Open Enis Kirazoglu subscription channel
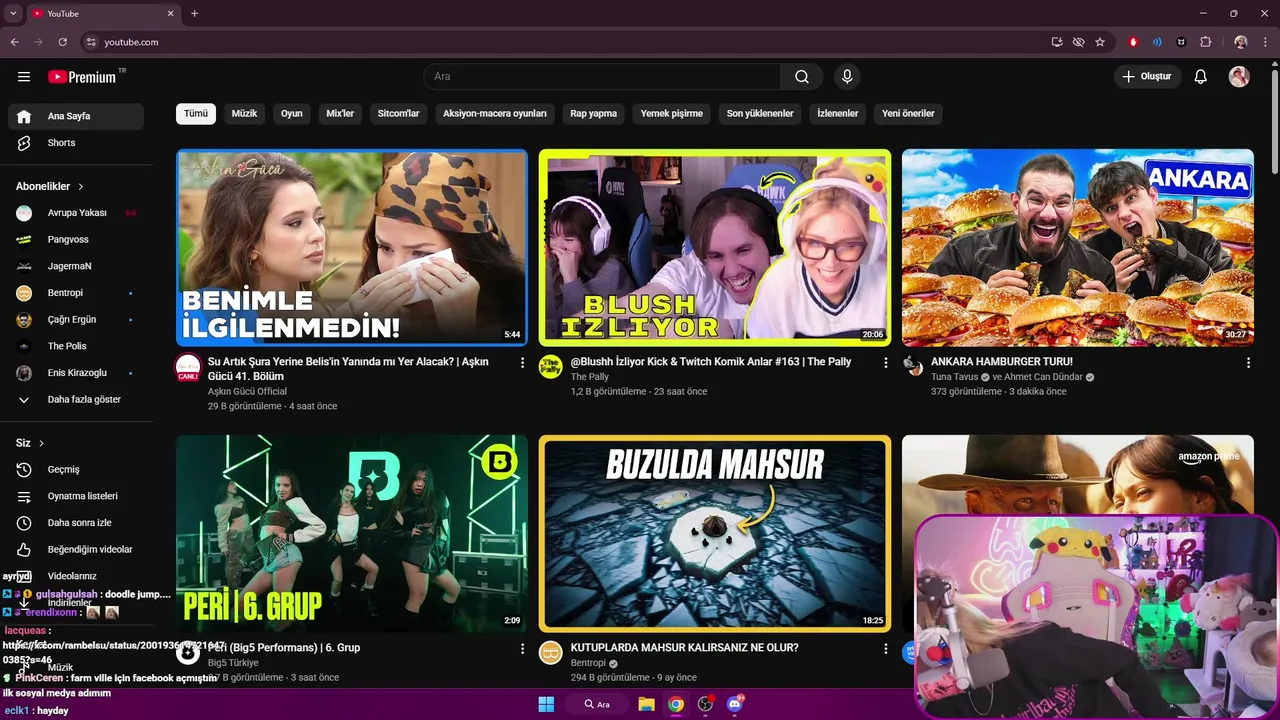 [76, 373]
